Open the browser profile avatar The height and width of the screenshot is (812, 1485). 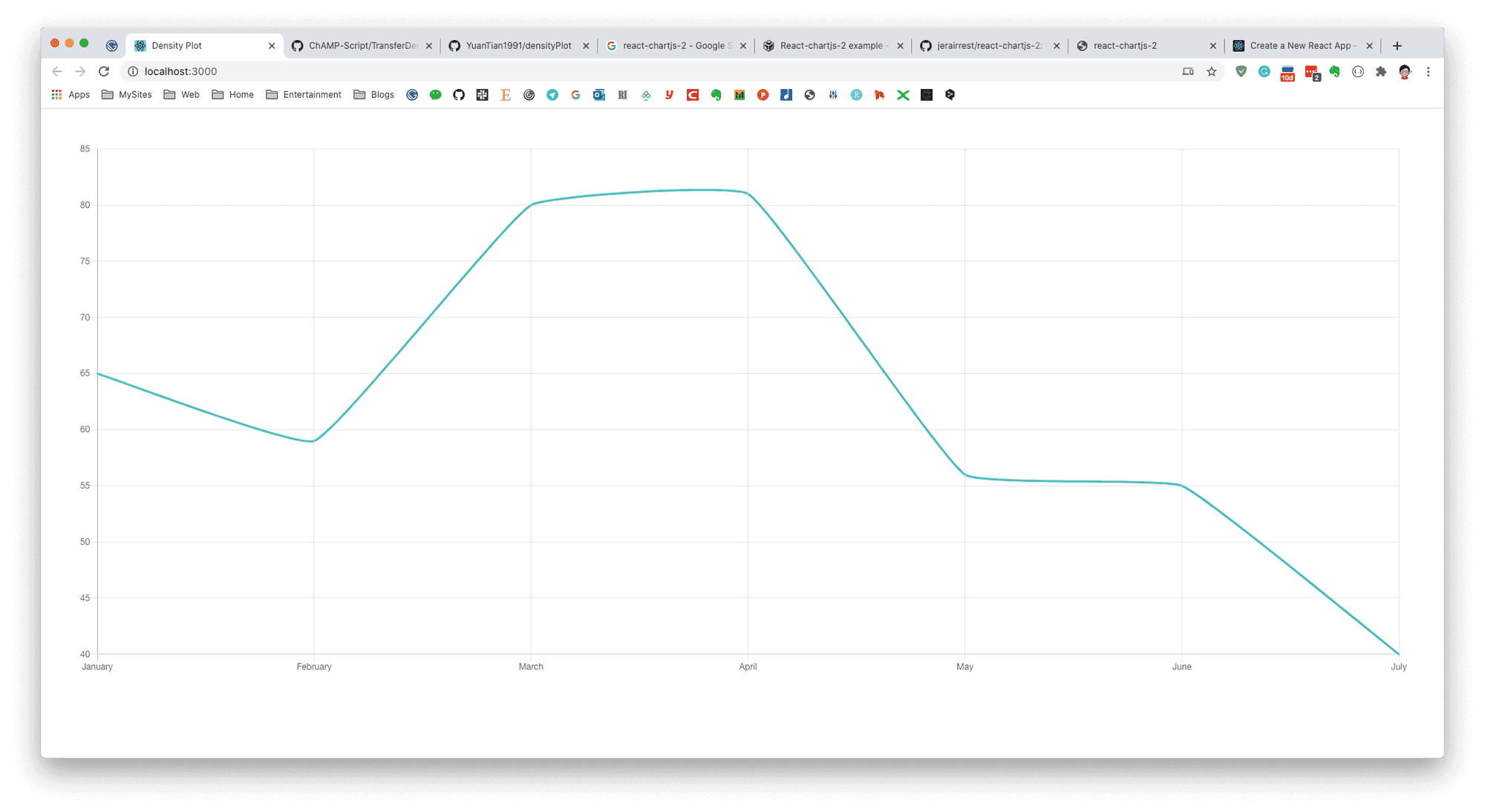[1405, 71]
